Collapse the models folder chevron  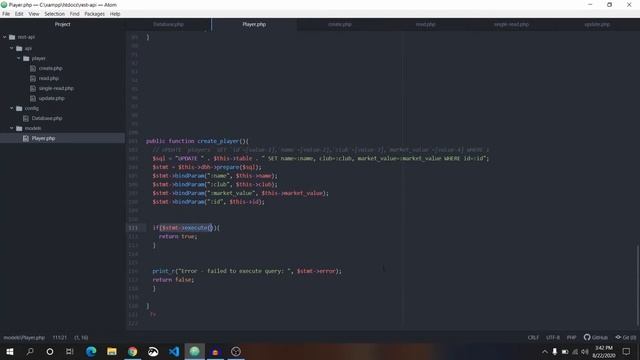point(12,128)
